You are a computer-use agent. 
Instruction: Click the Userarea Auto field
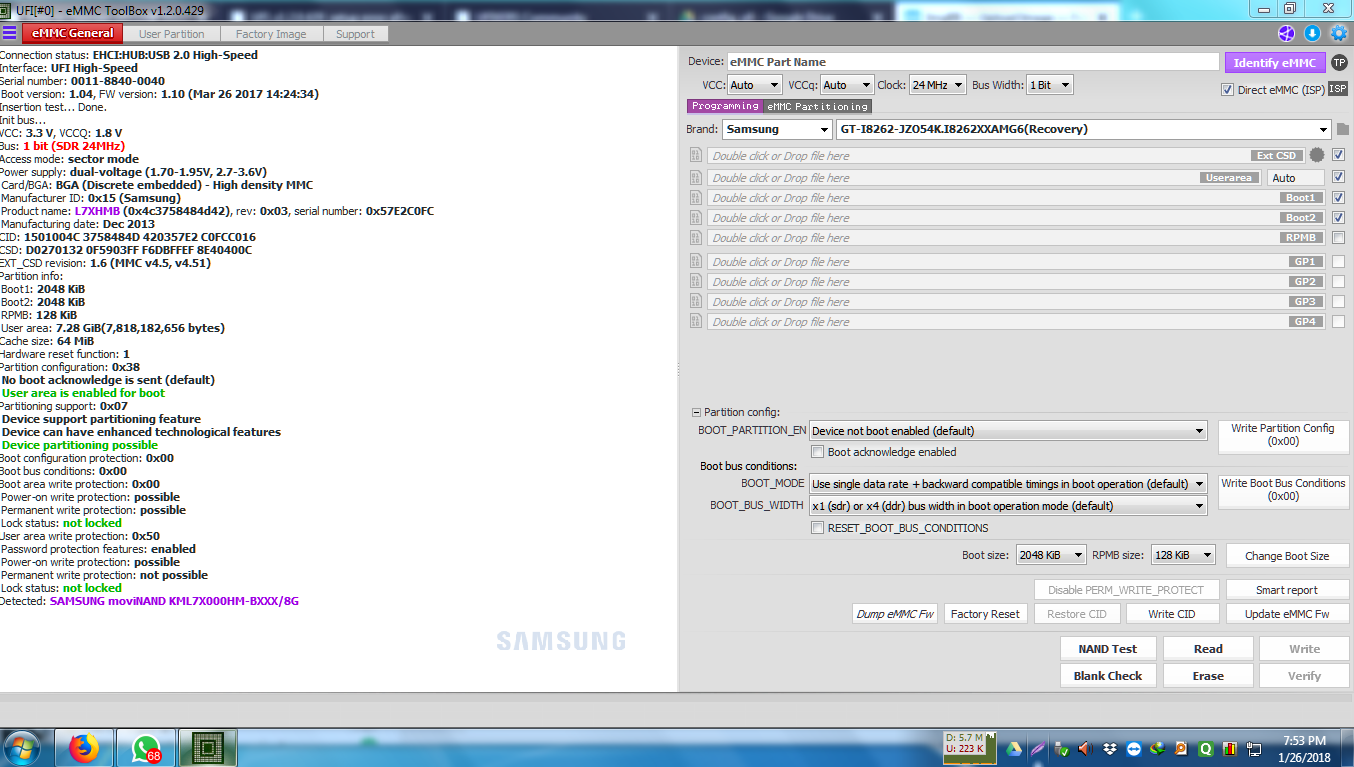(1296, 178)
